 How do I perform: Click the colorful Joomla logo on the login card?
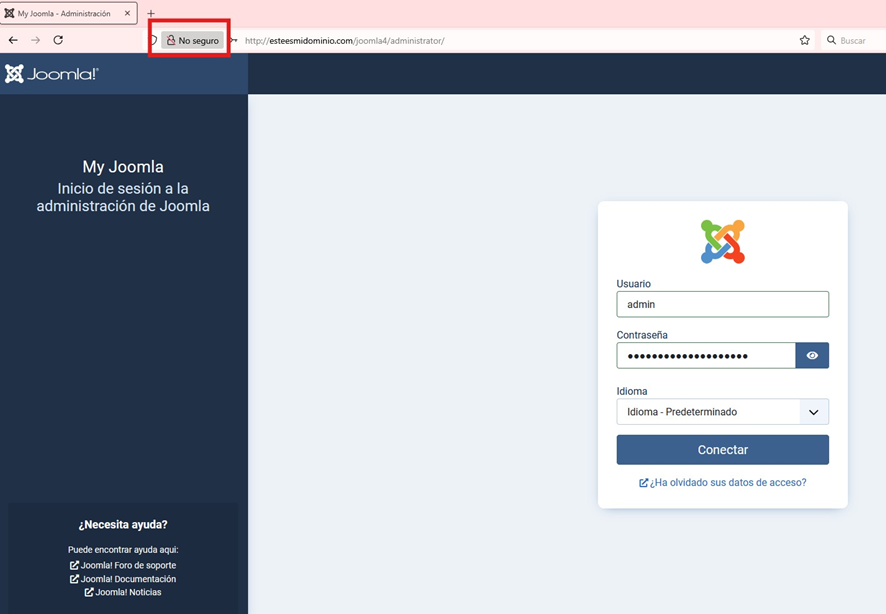click(723, 242)
